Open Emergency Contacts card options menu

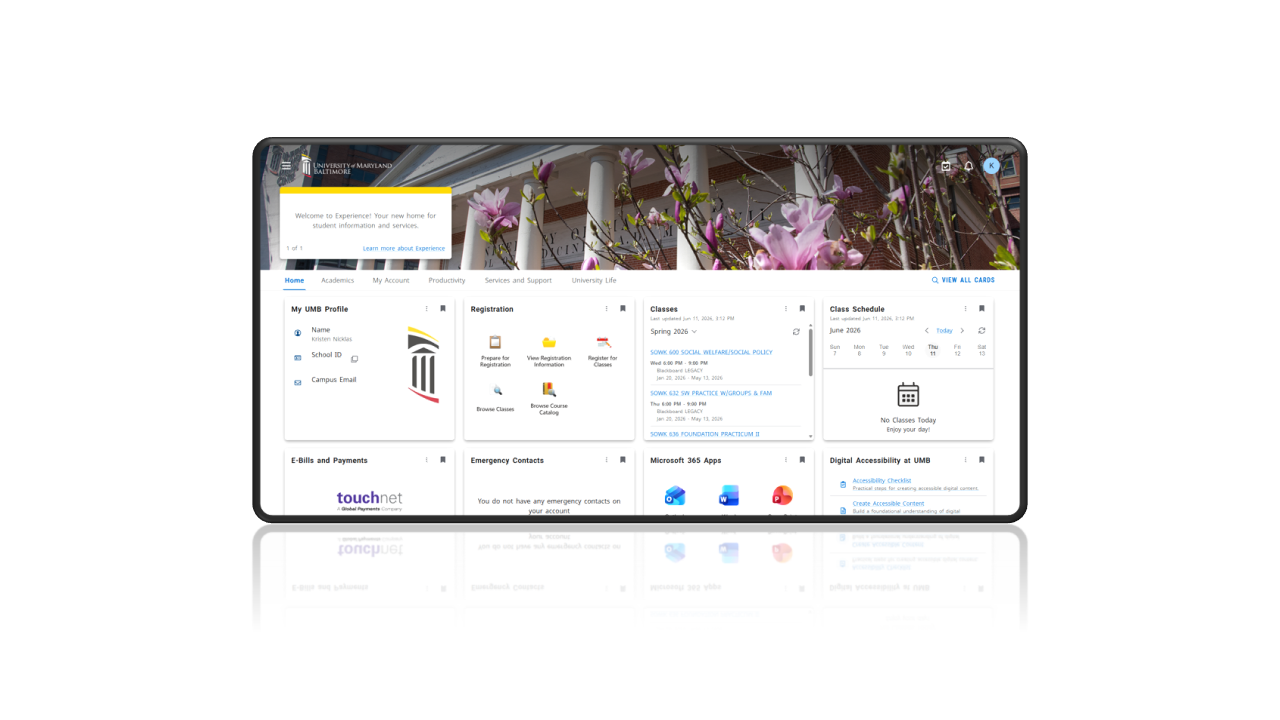tap(606, 460)
